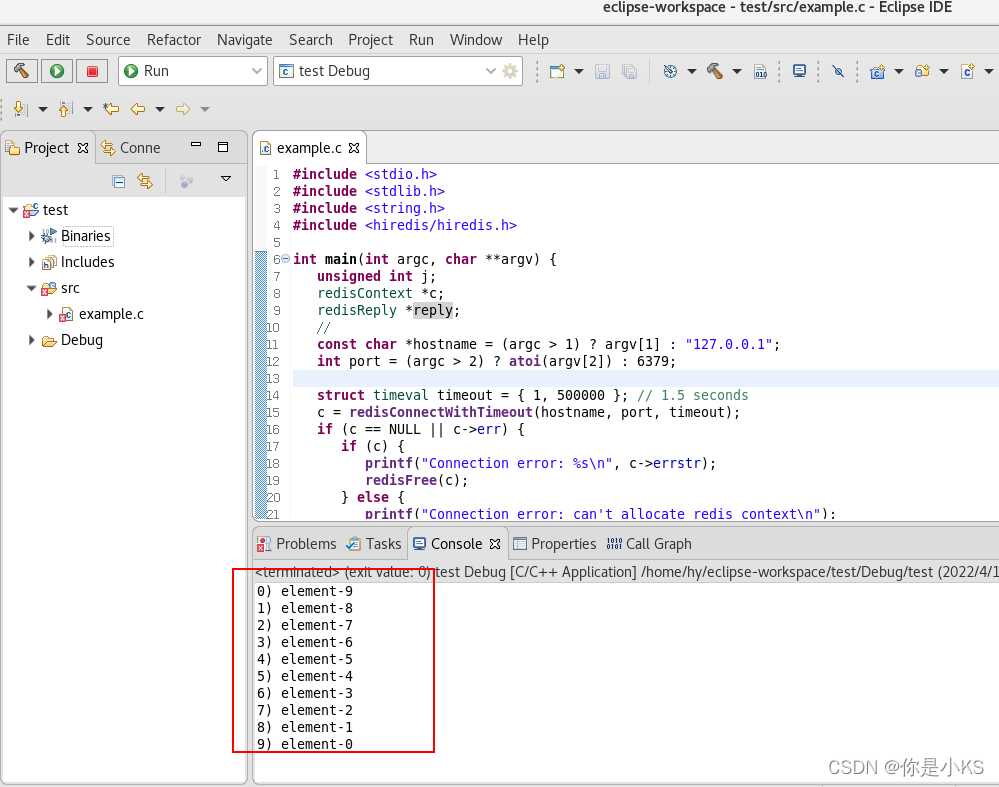
Task: Close the Console view tab
Action: [x=495, y=544]
